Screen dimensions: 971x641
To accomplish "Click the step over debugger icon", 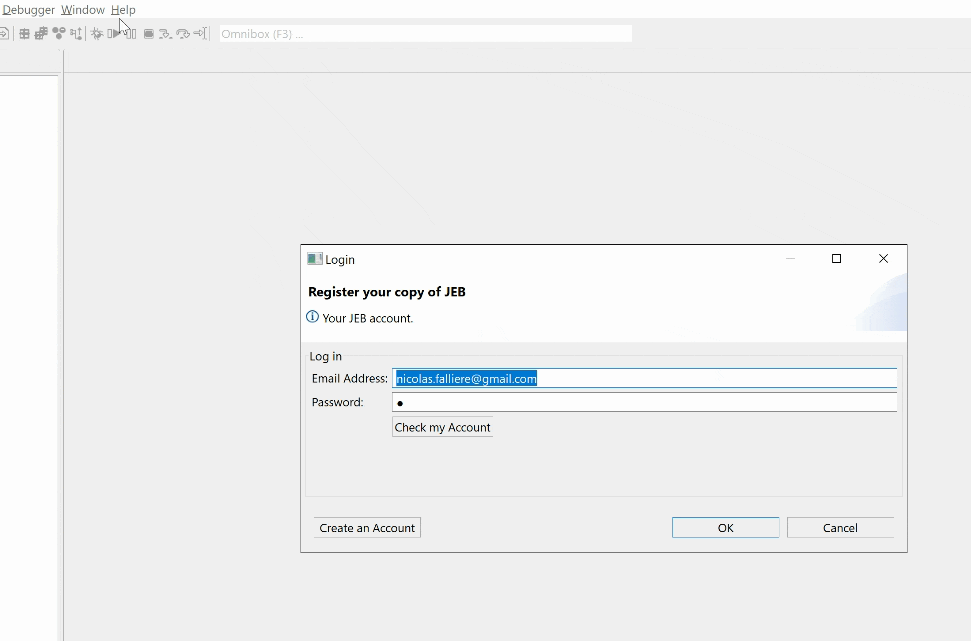I will click(x=183, y=34).
